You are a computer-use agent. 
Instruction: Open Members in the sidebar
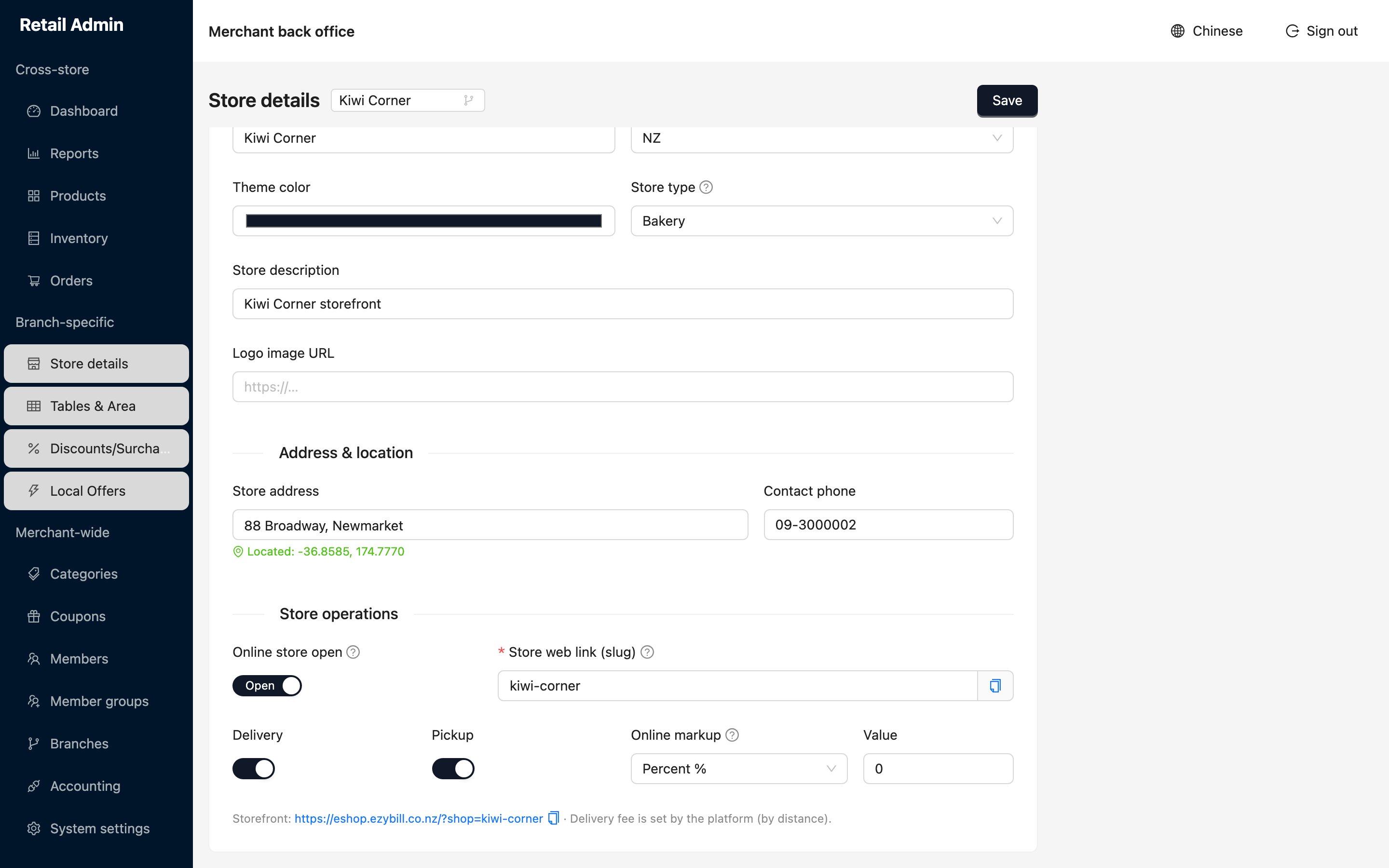click(x=96, y=658)
